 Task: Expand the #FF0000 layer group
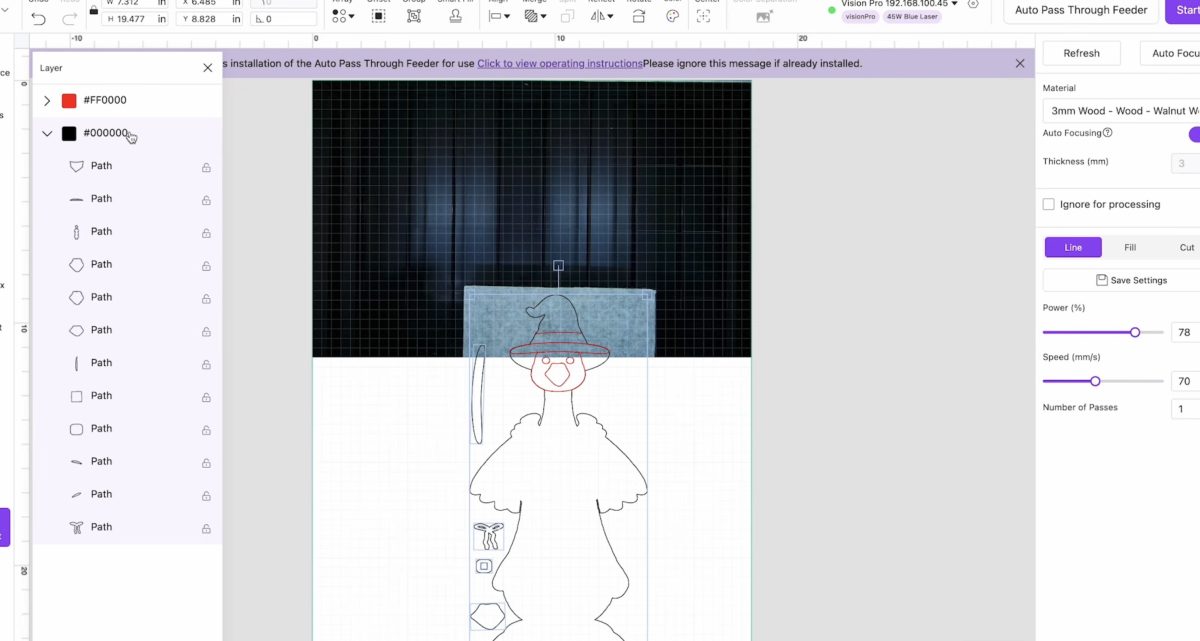47,101
